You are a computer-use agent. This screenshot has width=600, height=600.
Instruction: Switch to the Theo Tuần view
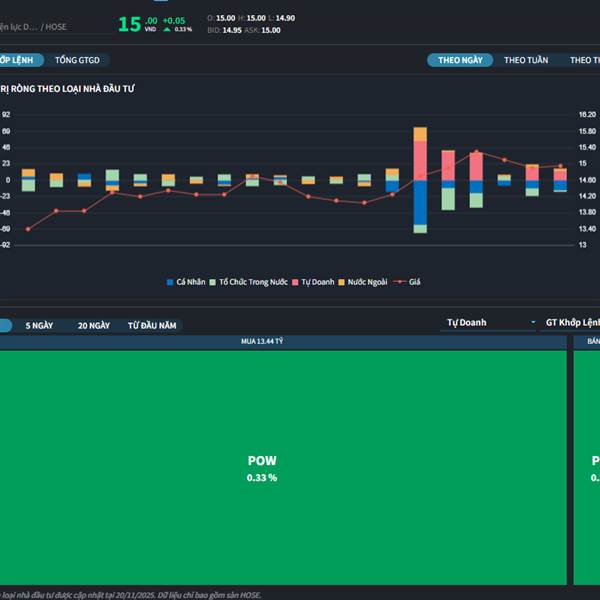(x=525, y=60)
